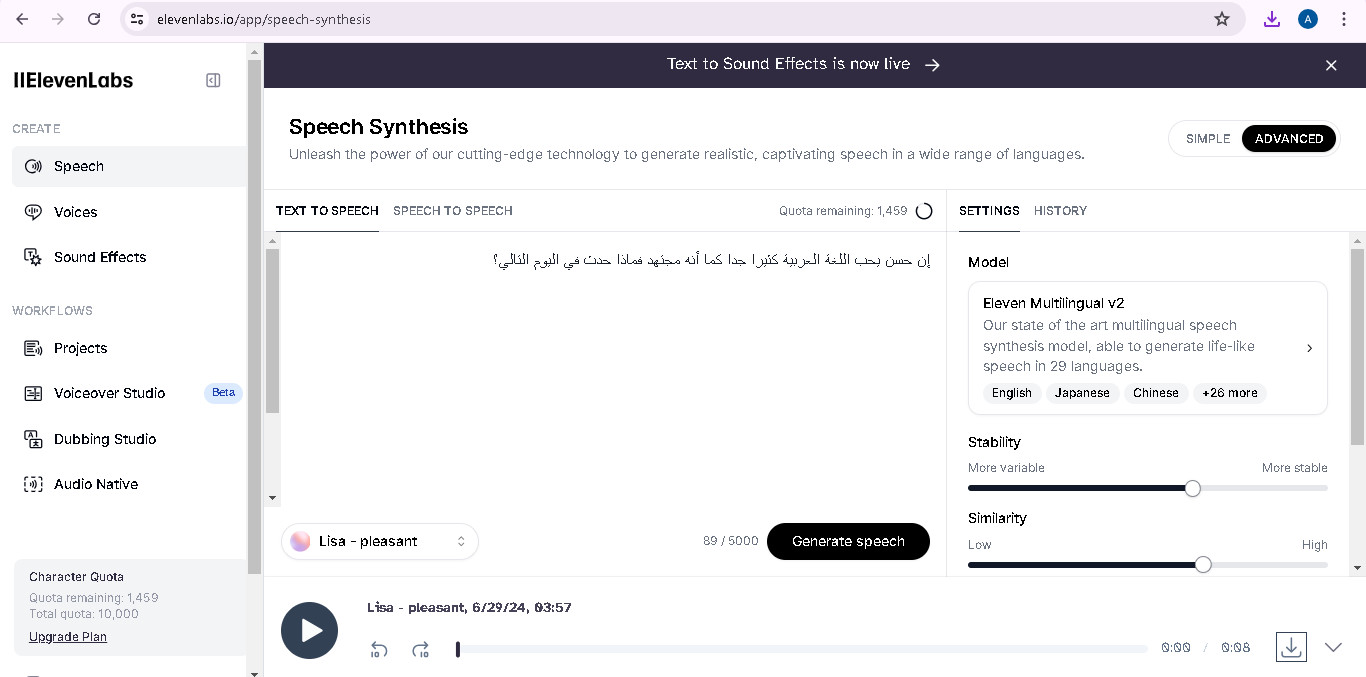This screenshot has width=1366, height=677.
Task: Switch to SPEECH TO SPEECH tab
Action: click(x=453, y=211)
